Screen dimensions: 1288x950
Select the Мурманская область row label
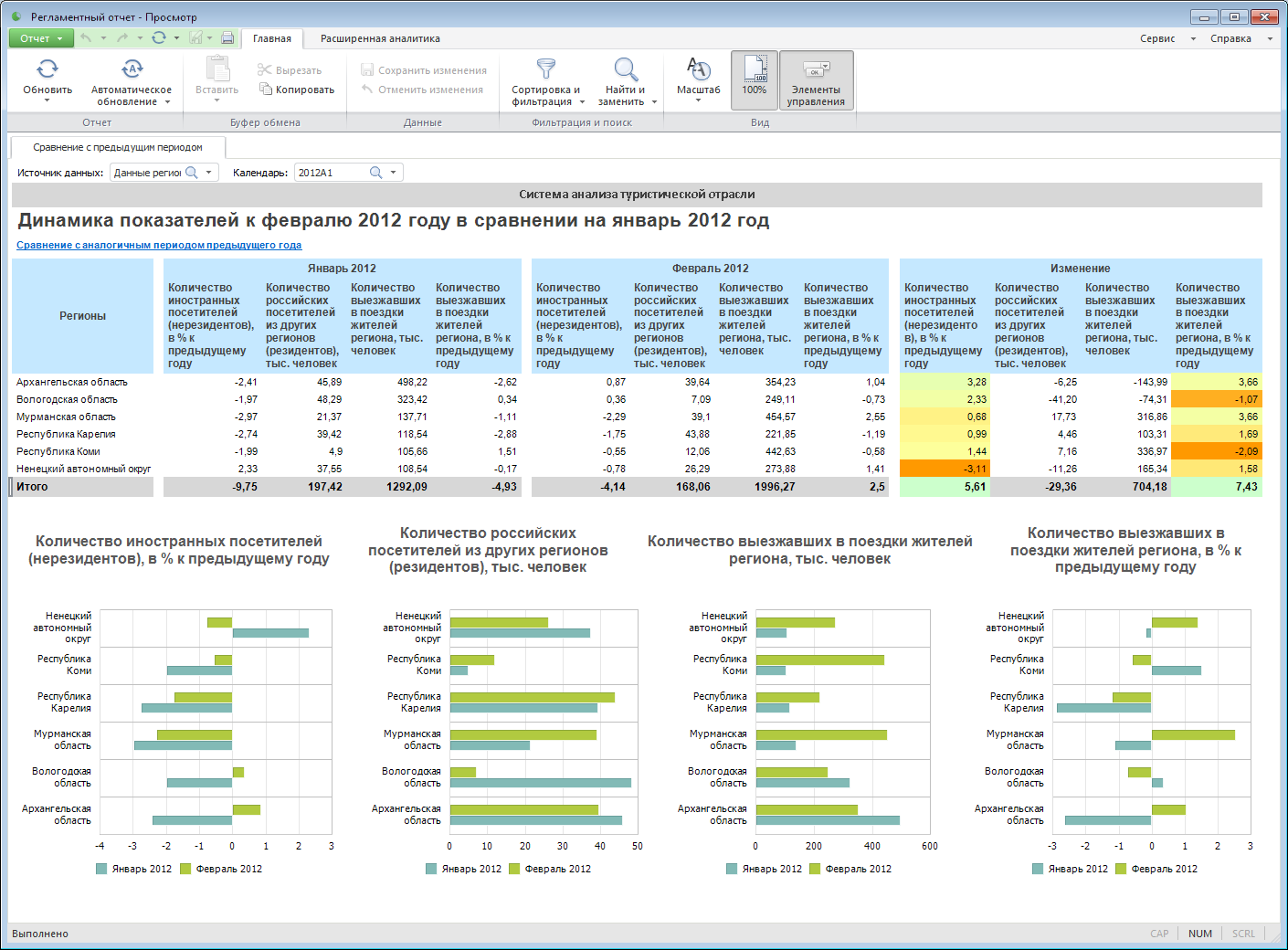66,417
